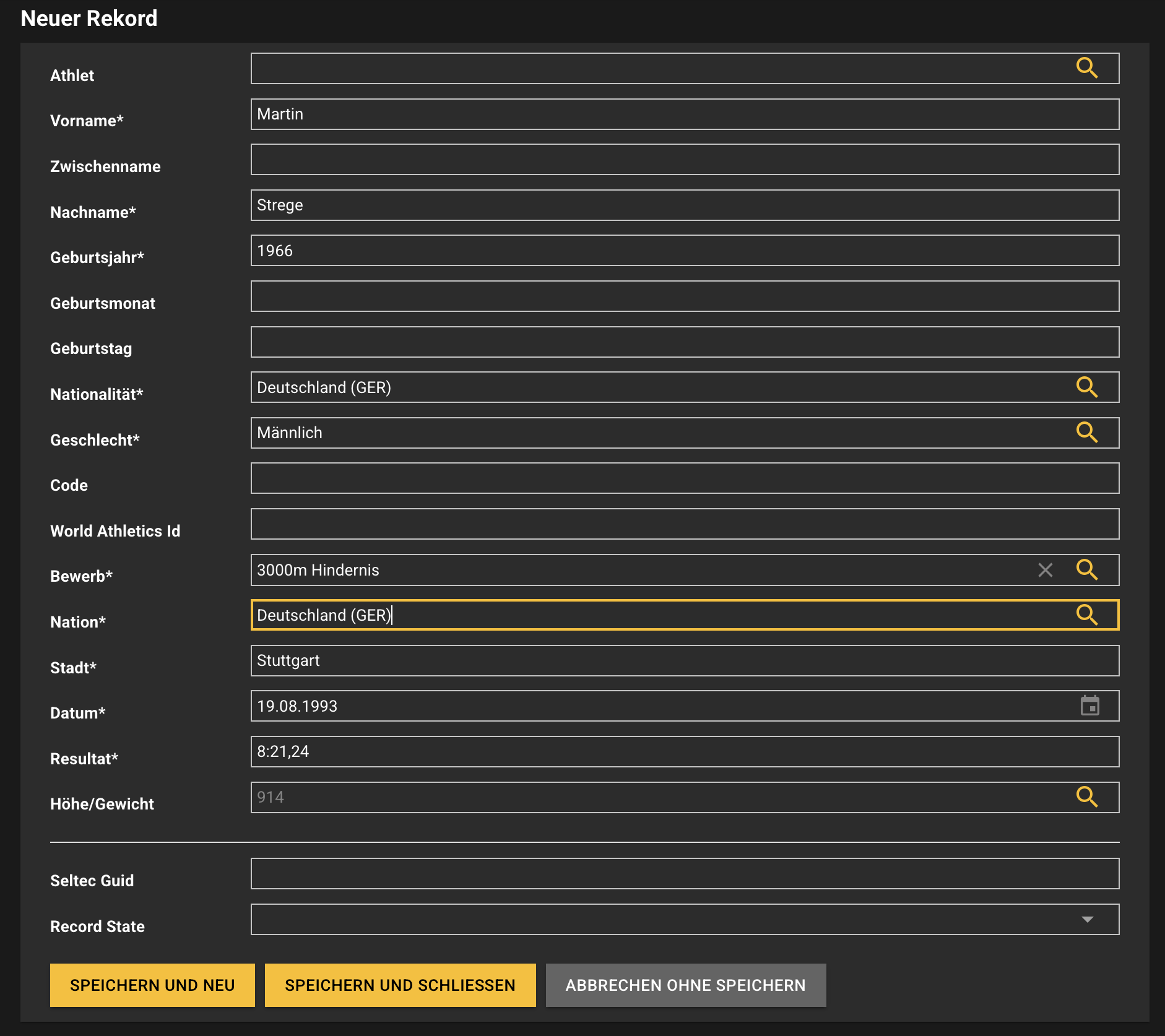Clear the Bewerb field with X icon

pos(1046,570)
